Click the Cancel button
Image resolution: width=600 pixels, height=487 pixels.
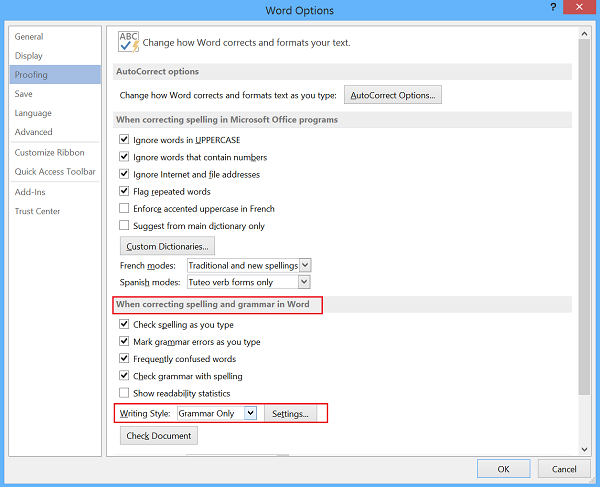[564, 469]
